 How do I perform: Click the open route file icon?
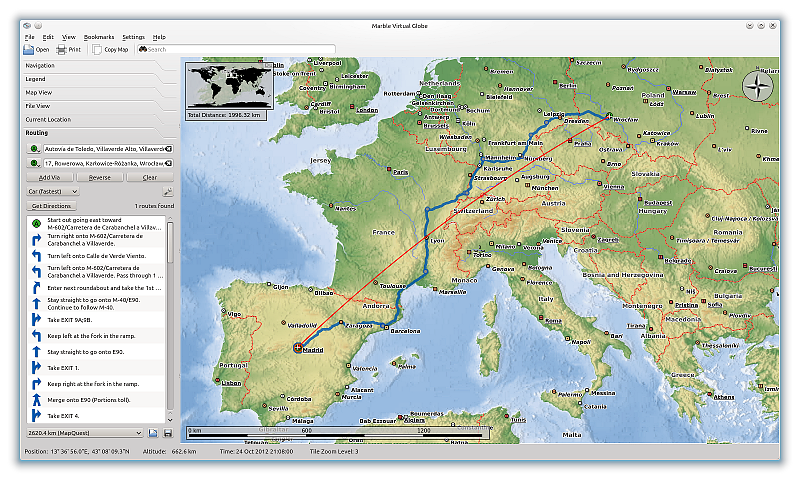(153, 433)
